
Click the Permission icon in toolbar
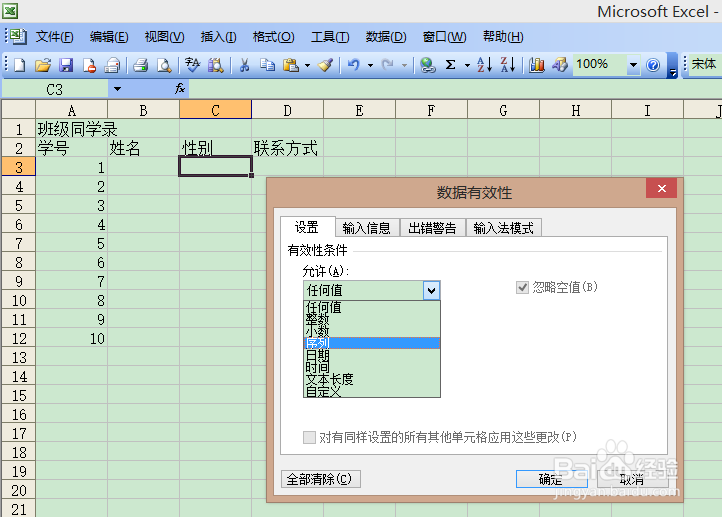89,65
